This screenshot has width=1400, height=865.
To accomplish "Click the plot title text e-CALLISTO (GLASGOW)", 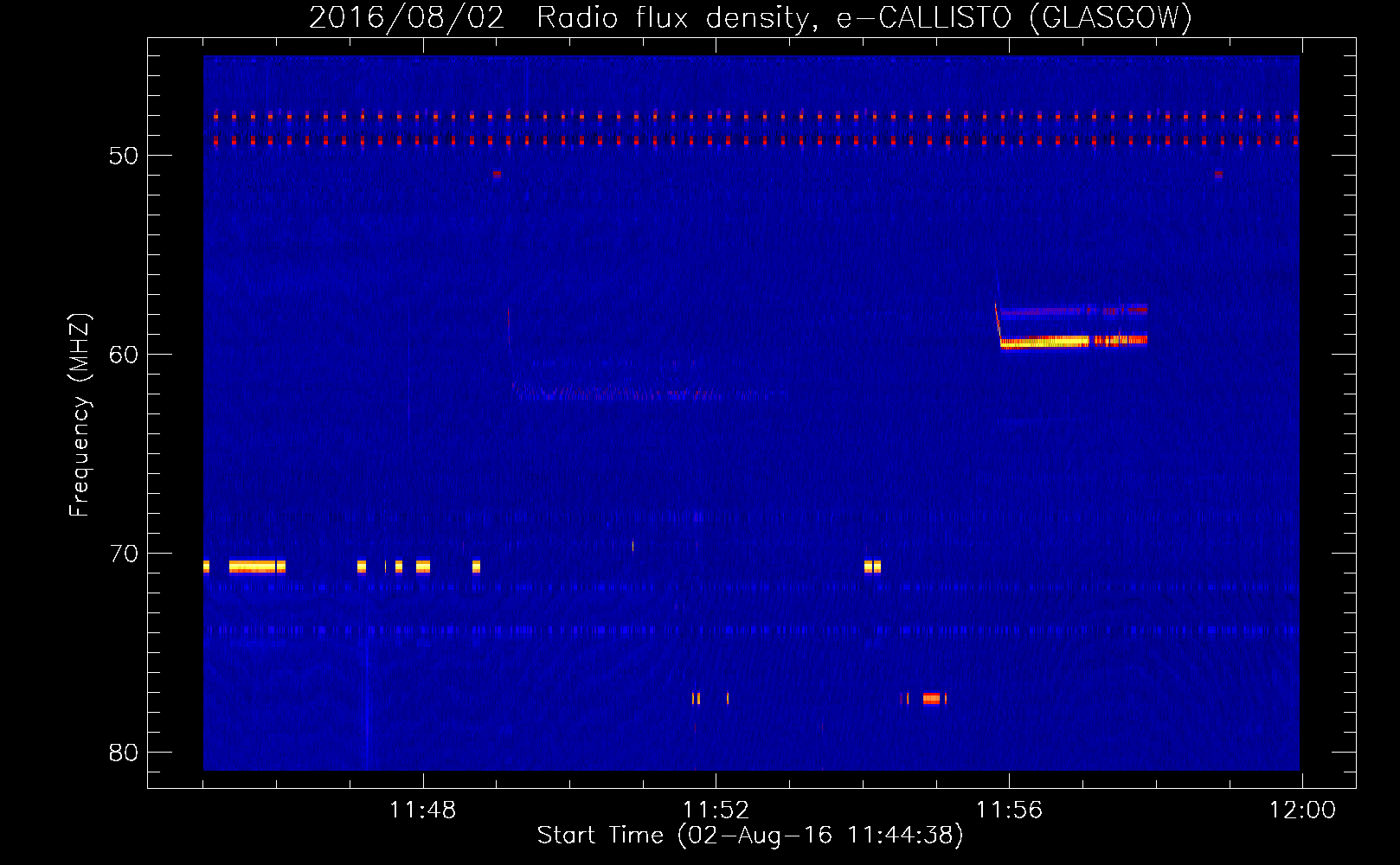I will point(1014,17).
